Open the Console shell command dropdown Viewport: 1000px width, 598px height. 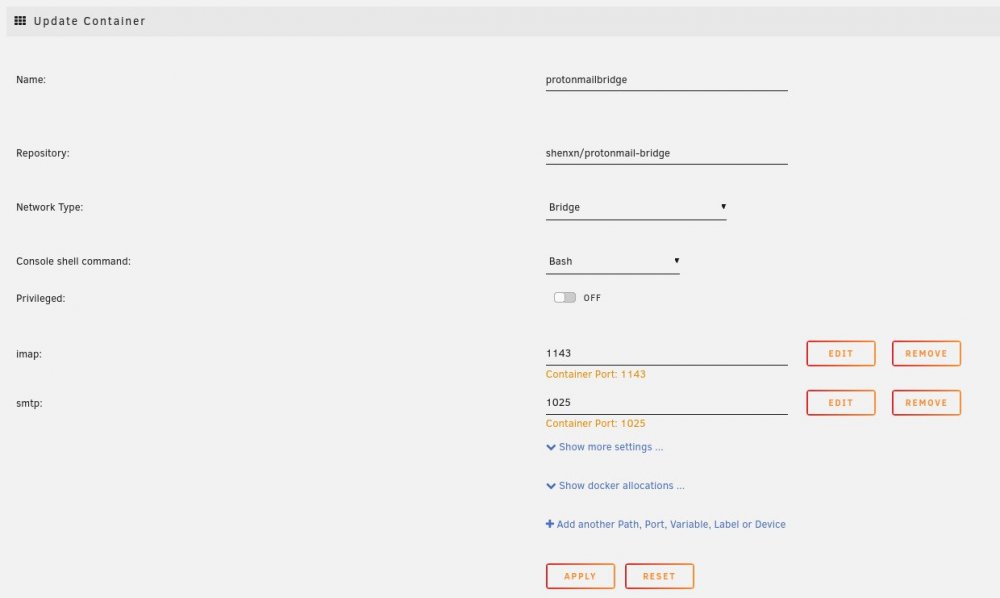(612, 261)
